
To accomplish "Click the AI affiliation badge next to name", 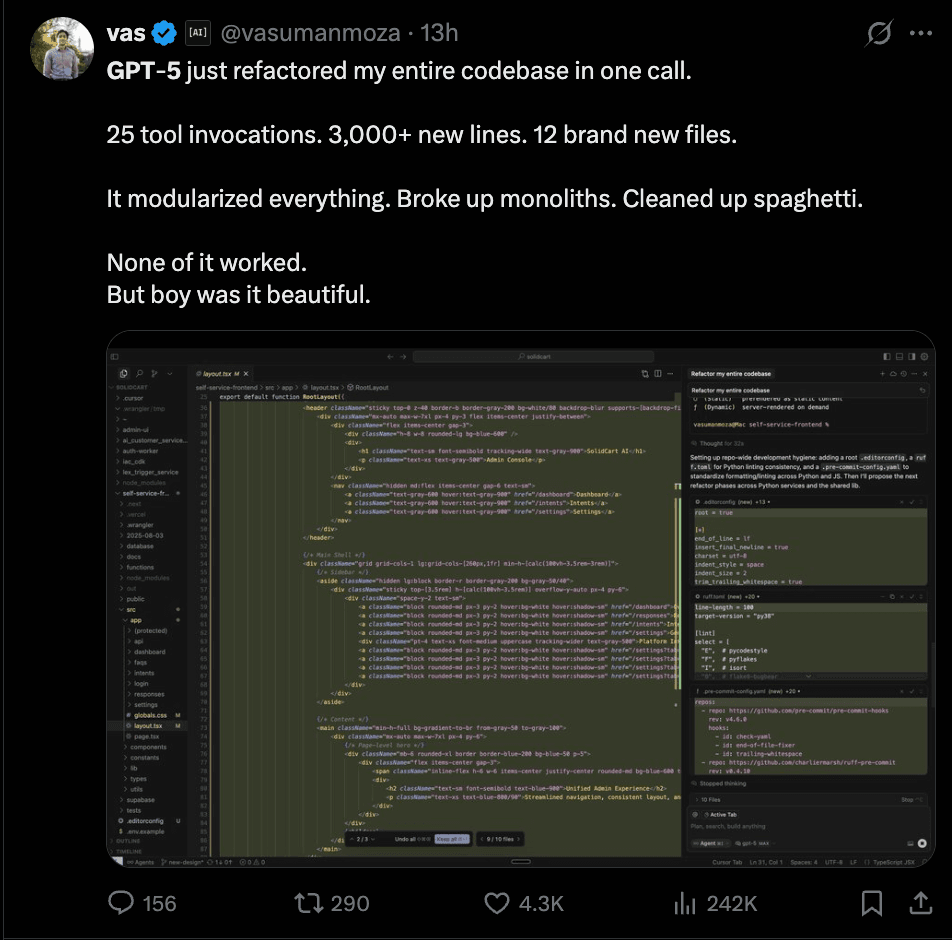I will pos(197,34).
